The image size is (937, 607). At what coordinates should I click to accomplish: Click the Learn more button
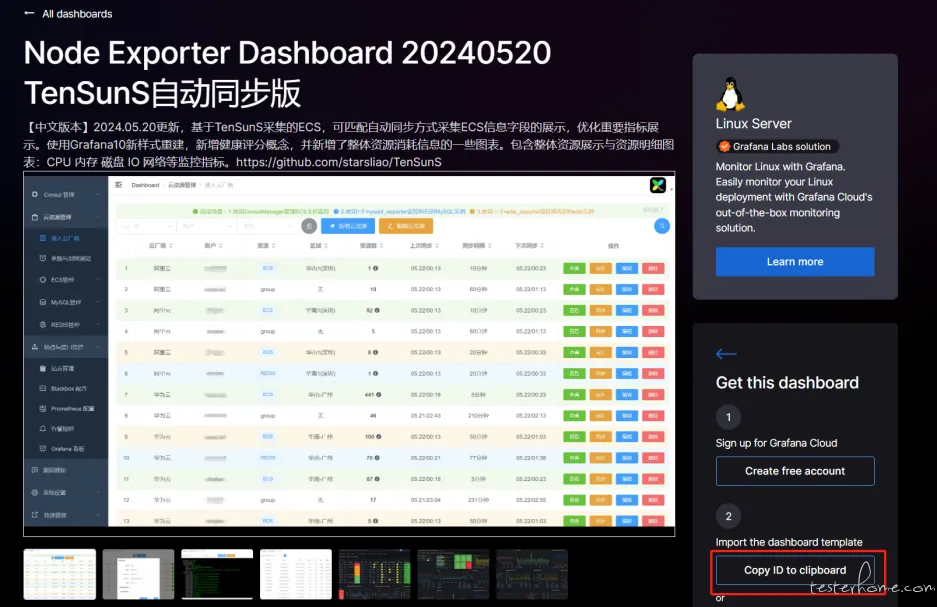click(795, 262)
